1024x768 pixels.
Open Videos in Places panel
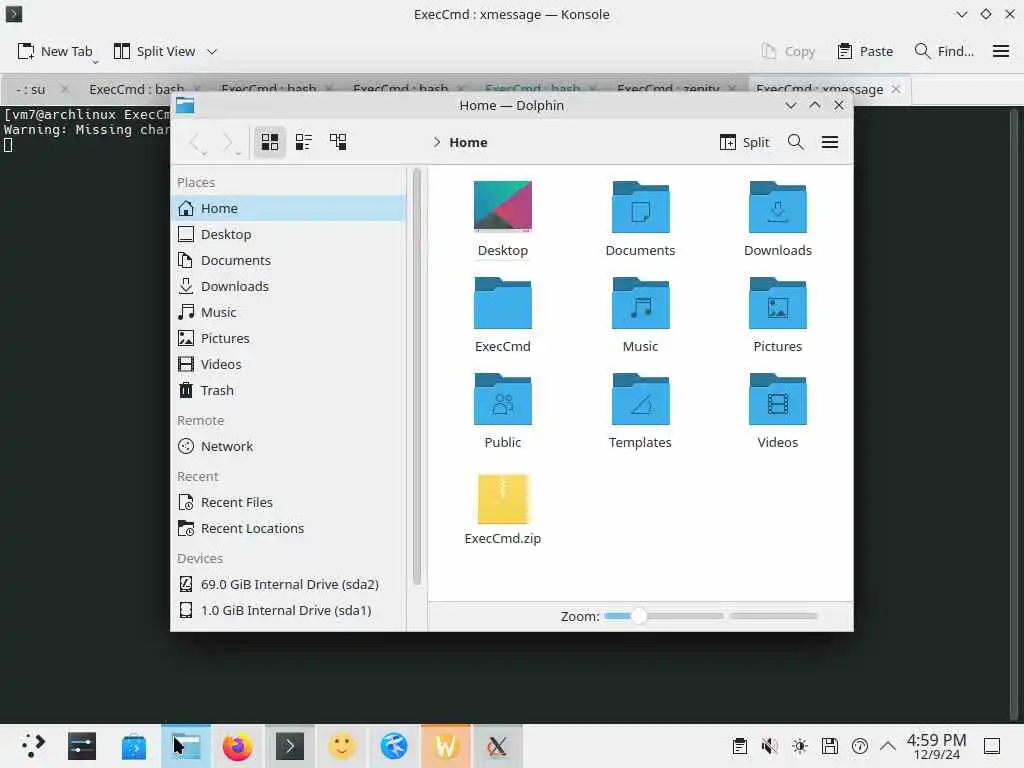point(288,364)
